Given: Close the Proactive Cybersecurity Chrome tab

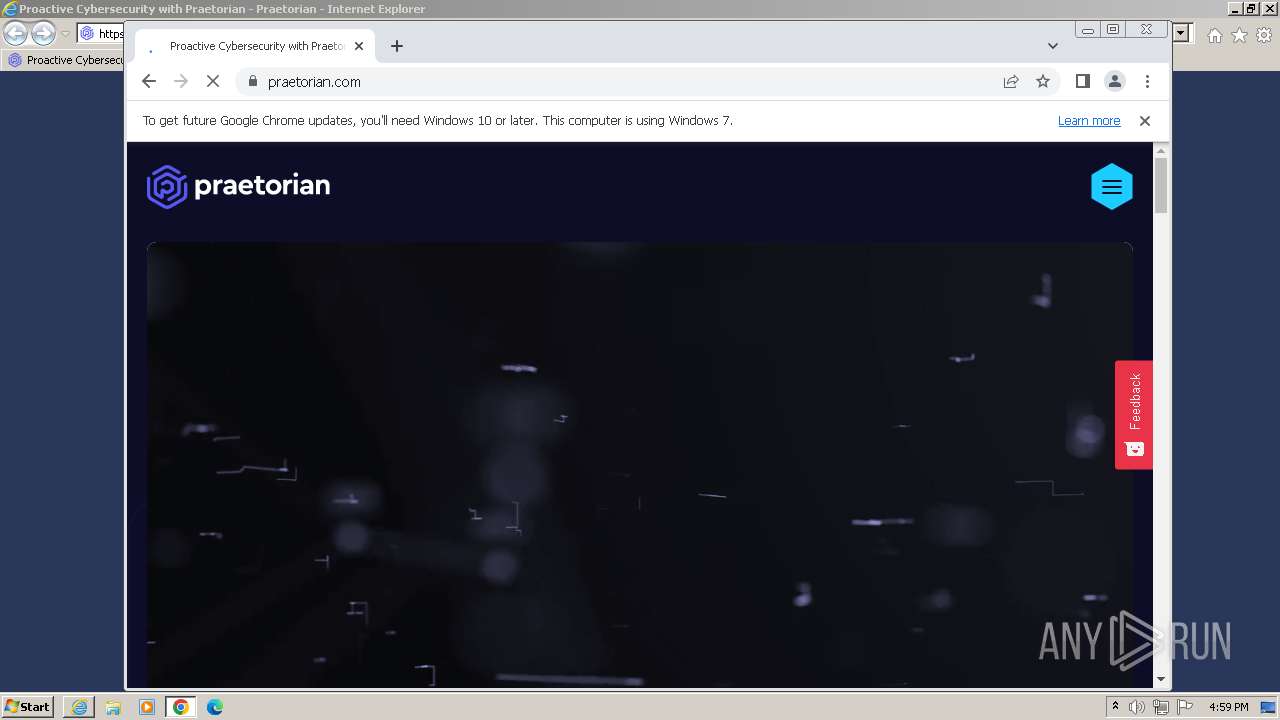Looking at the screenshot, I should [x=359, y=46].
